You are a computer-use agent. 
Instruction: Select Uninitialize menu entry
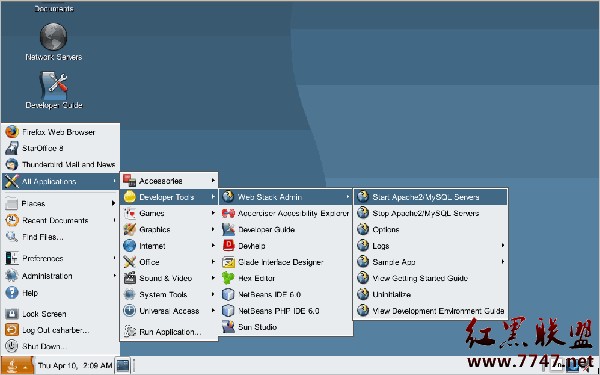point(430,295)
